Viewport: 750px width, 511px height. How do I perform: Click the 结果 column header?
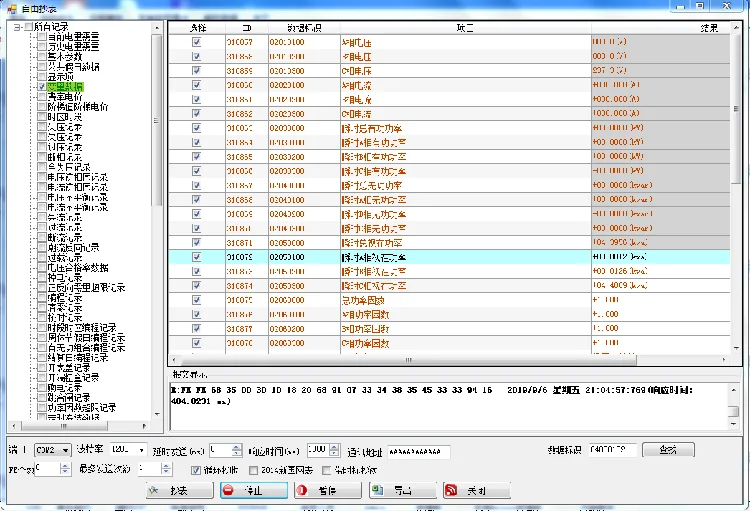pyautogui.click(x=709, y=28)
